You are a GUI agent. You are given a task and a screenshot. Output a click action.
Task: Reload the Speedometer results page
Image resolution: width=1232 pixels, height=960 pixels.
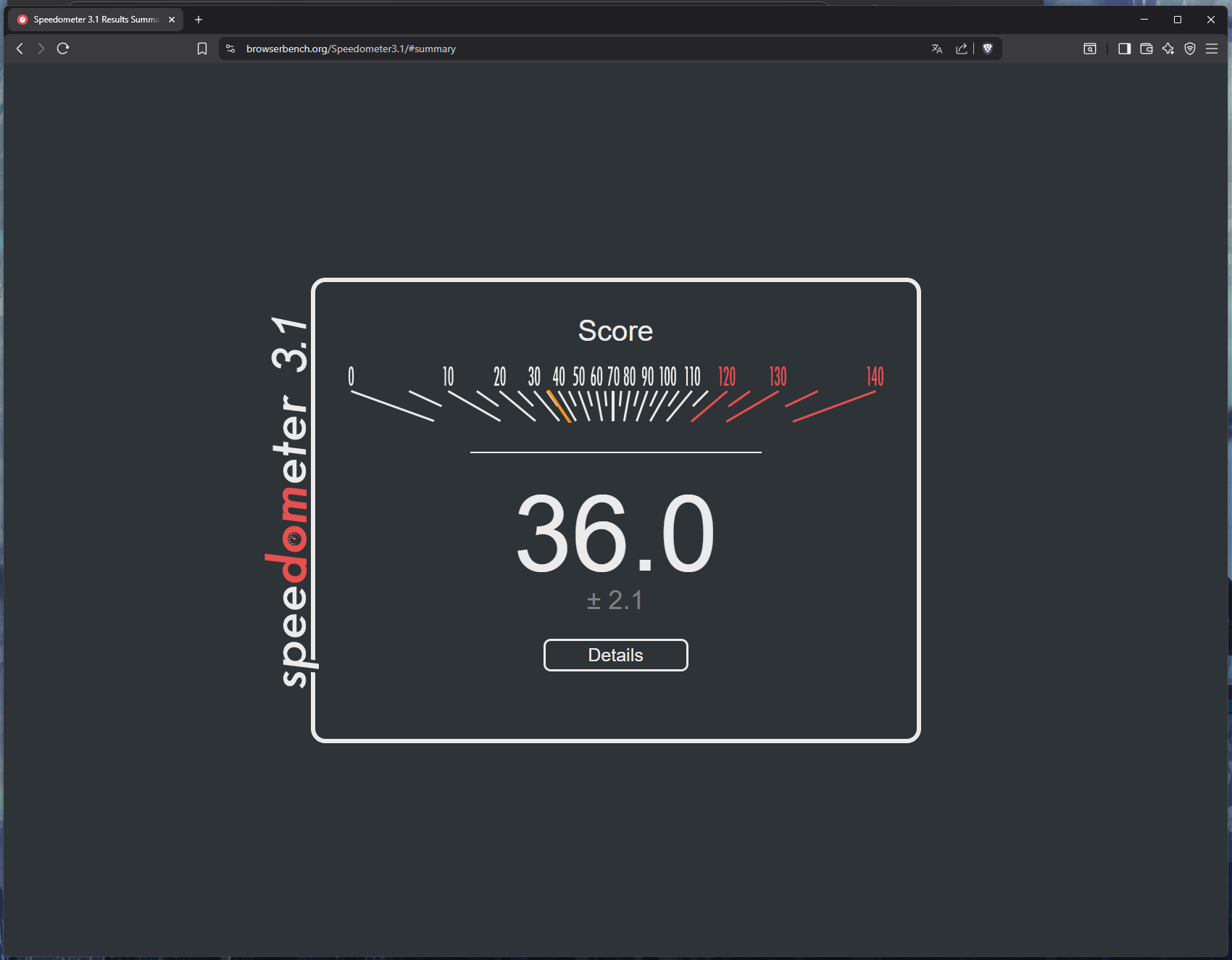click(x=63, y=49)
